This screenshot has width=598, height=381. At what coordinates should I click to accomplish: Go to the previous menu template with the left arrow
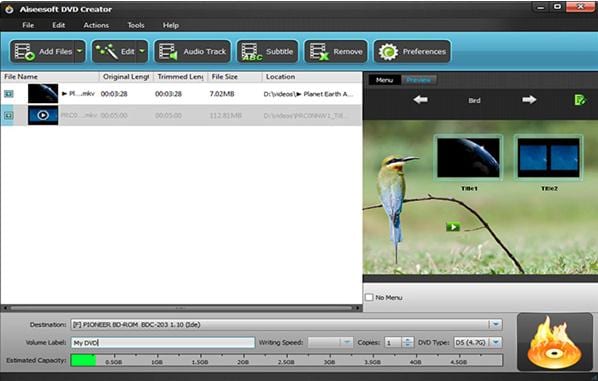[x=420, y=100]
